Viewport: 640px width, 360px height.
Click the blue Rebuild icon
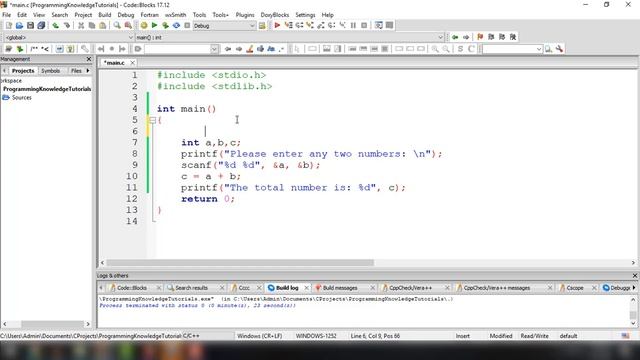[176, 26]
